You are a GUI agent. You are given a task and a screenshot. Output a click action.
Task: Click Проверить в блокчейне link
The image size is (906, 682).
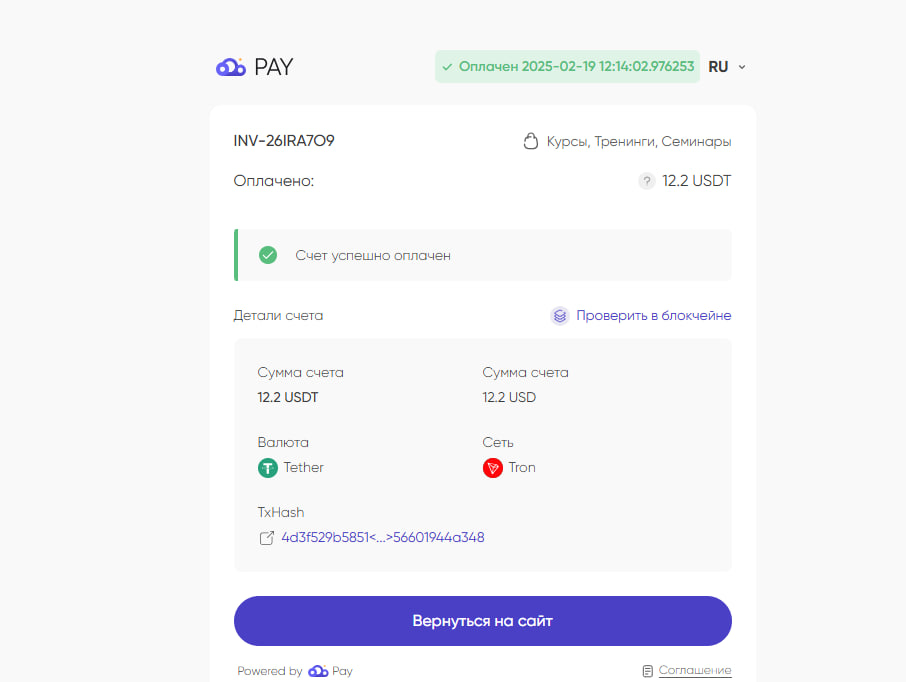pyautogui.click(x=653, y=316)
